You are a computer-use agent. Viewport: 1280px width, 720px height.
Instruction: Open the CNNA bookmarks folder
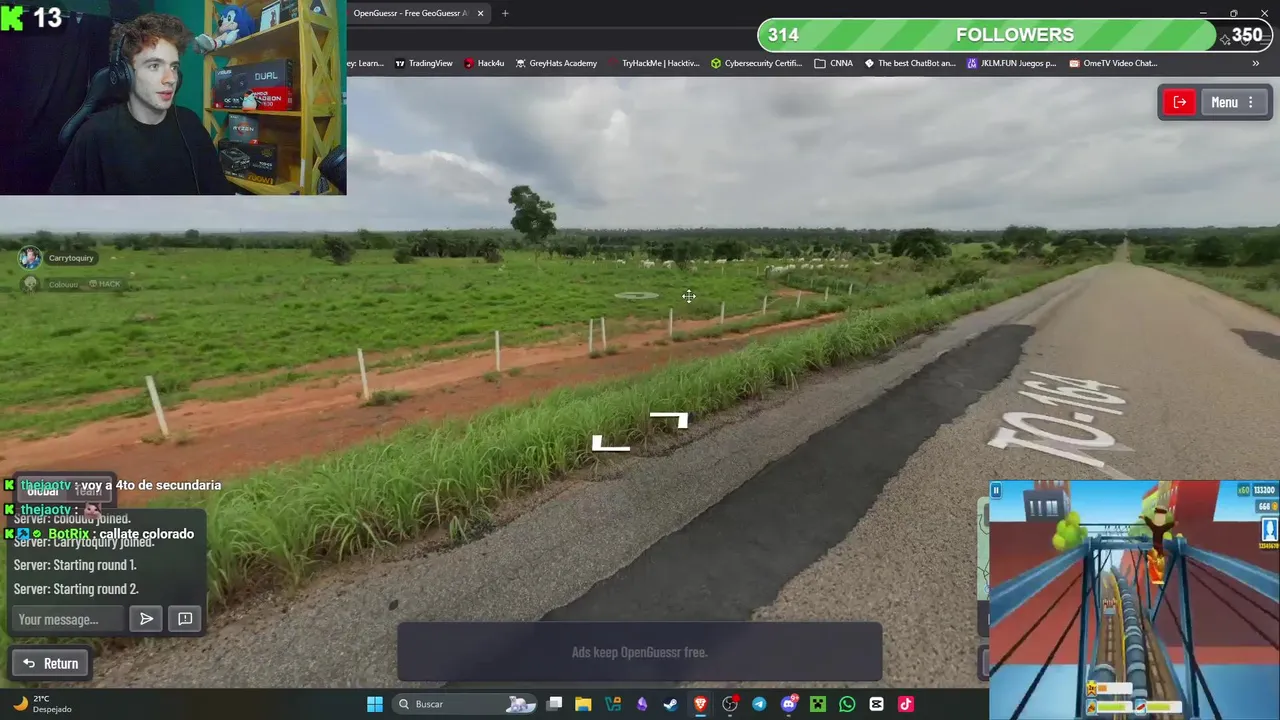click(834, 63)
